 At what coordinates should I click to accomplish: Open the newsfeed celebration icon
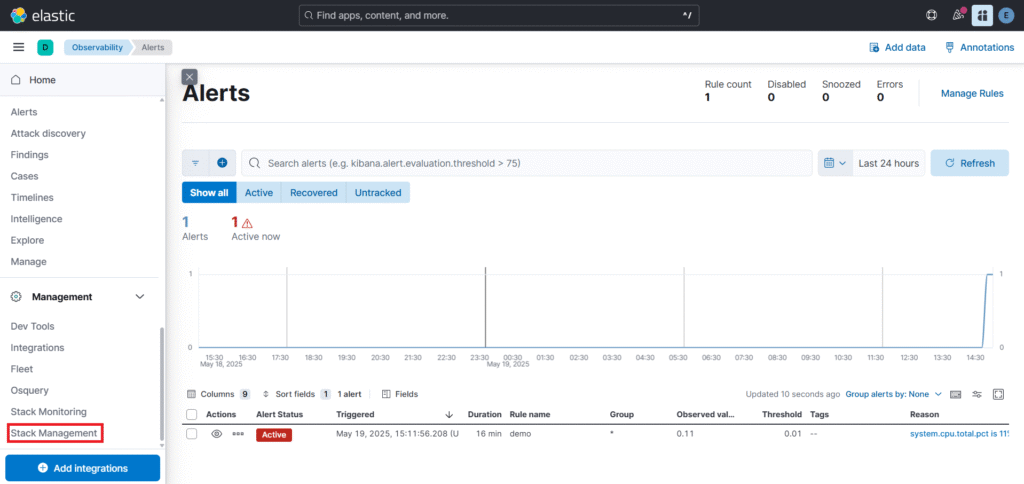(x=958, y=15)
